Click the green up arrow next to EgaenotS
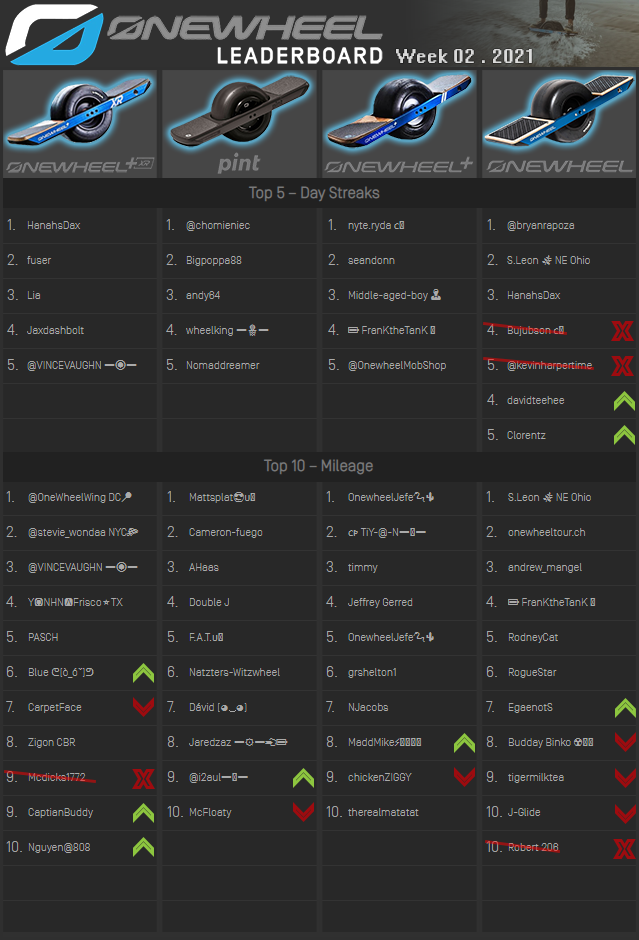The height and width of the screenshot is (940, 639). [624, 707]
